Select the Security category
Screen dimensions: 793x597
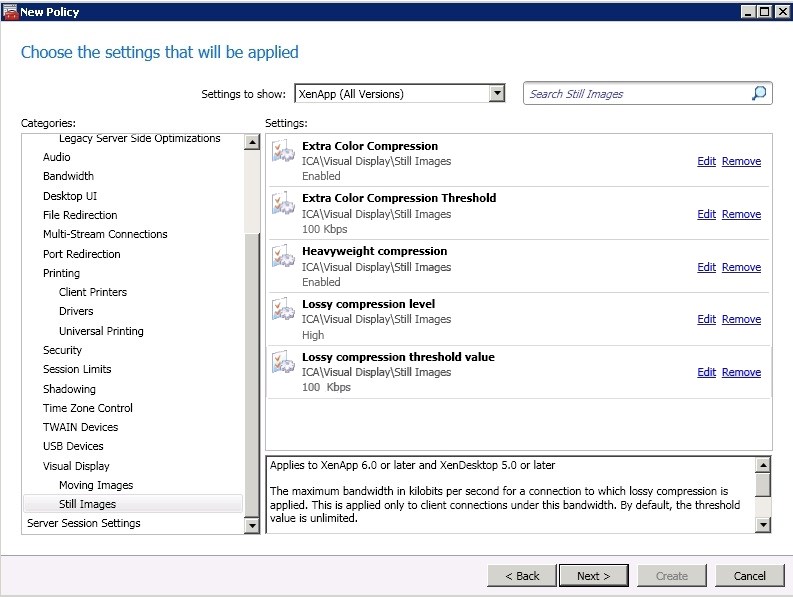(62, 350)
